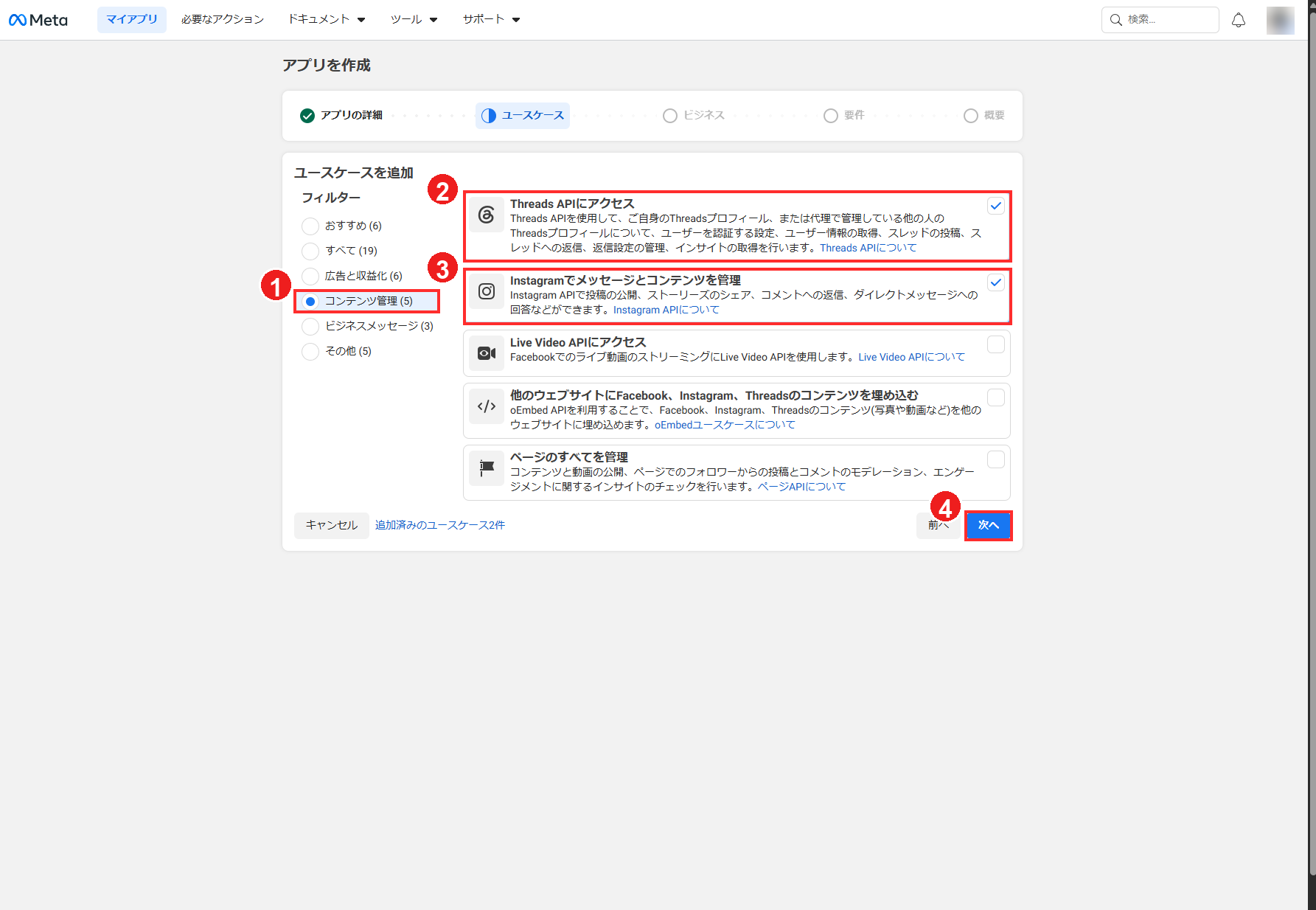Click the Threads APIにアクセス title
1316x910 pixels.
(x=572, y=204)
